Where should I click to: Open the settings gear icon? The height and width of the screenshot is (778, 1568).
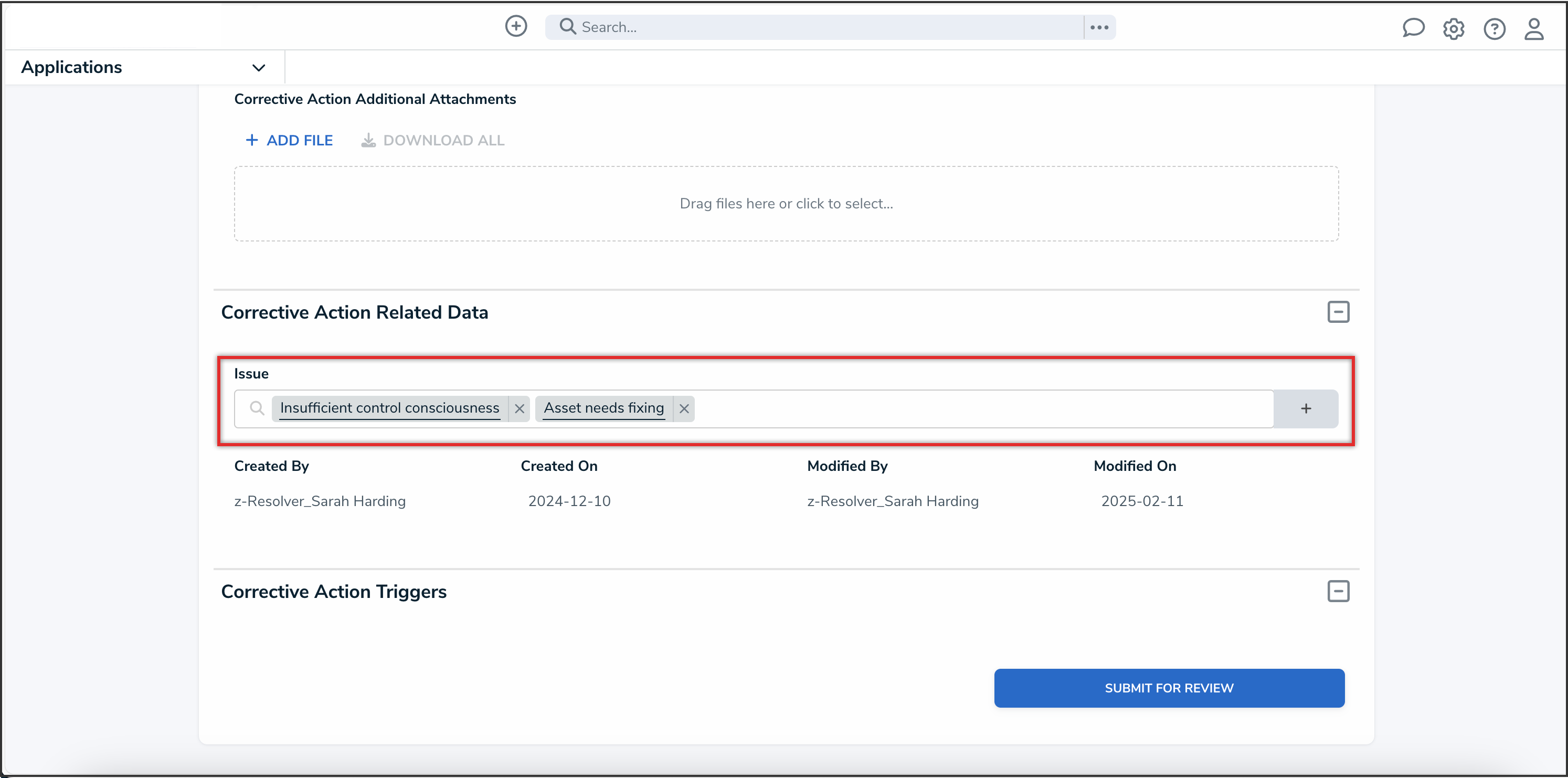coord(1453,29)
